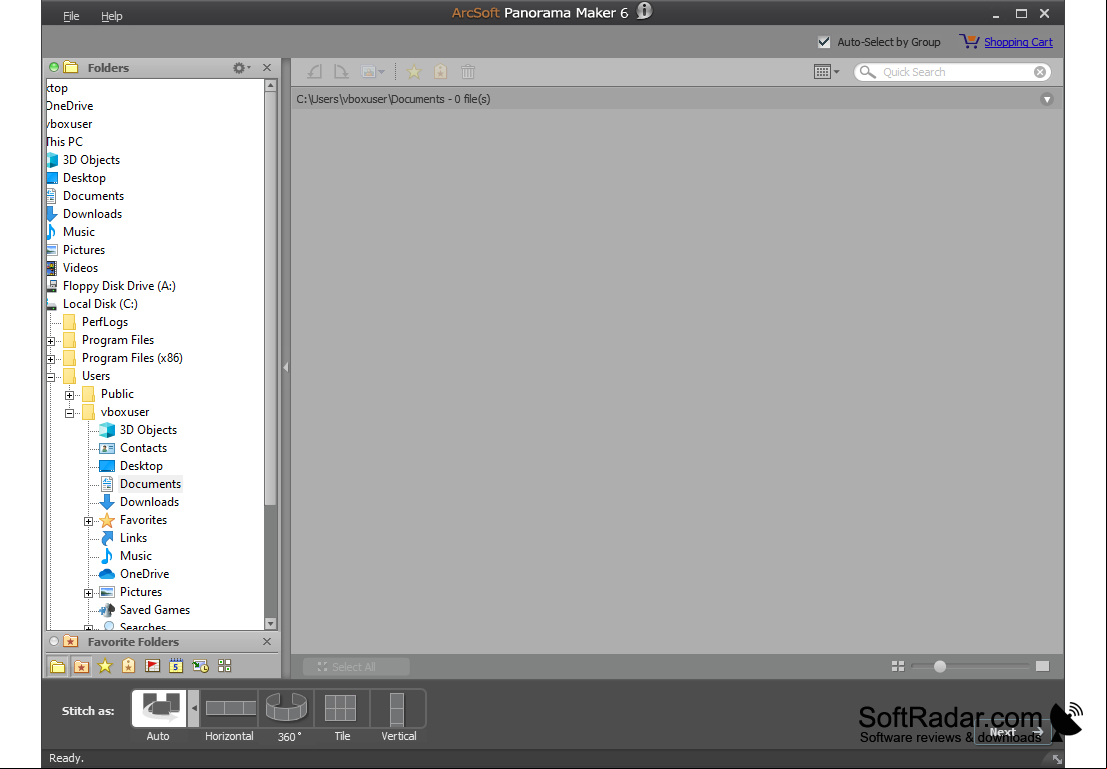Image resolution: width=1107 pixels, height=769 pixels.
Task: Collapse the file group arrow
Action: click(1047, 100)
